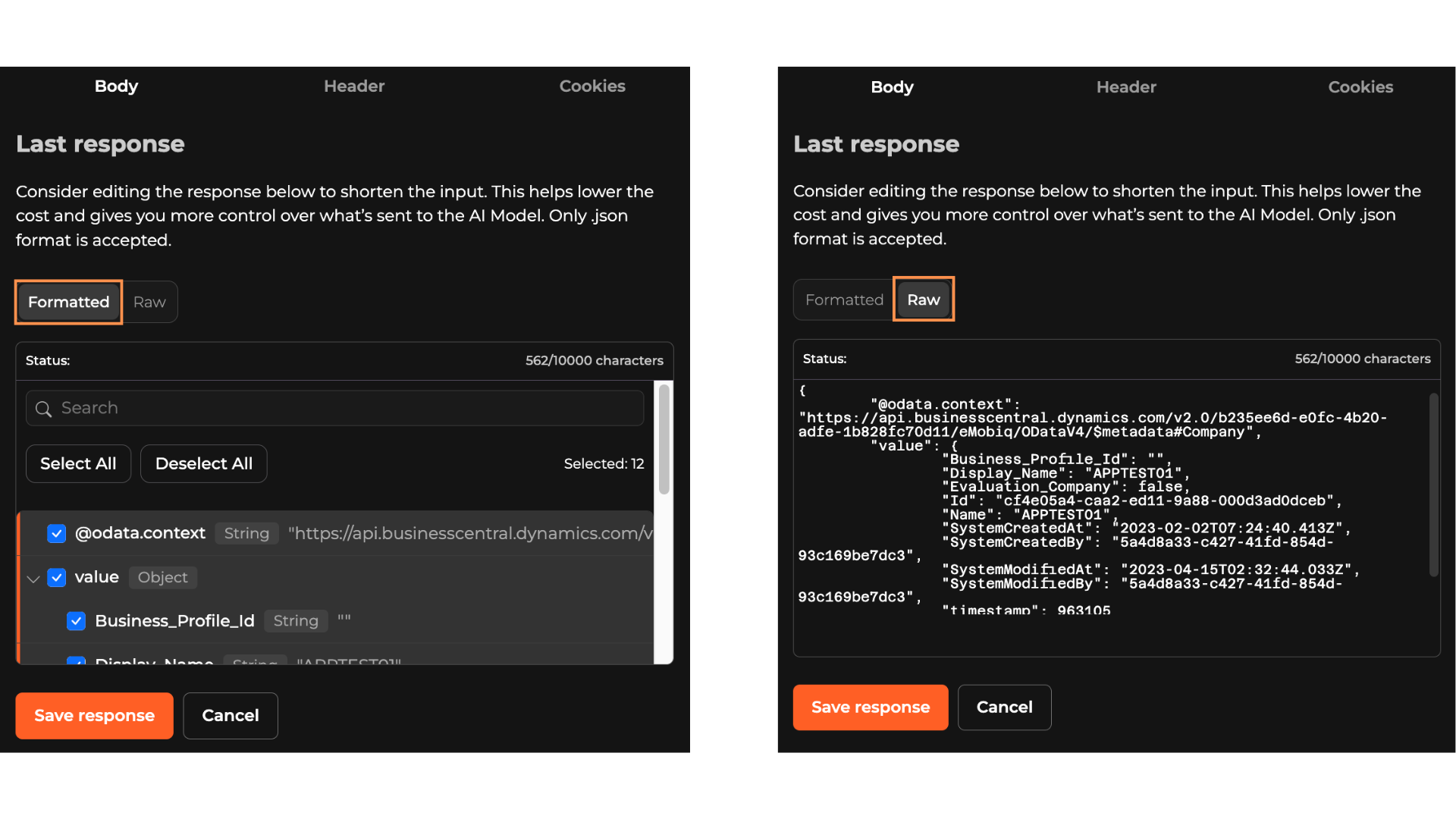Uncheck the value object checkbox
The image size is (1456, 819).
click(x=57, y=578)
